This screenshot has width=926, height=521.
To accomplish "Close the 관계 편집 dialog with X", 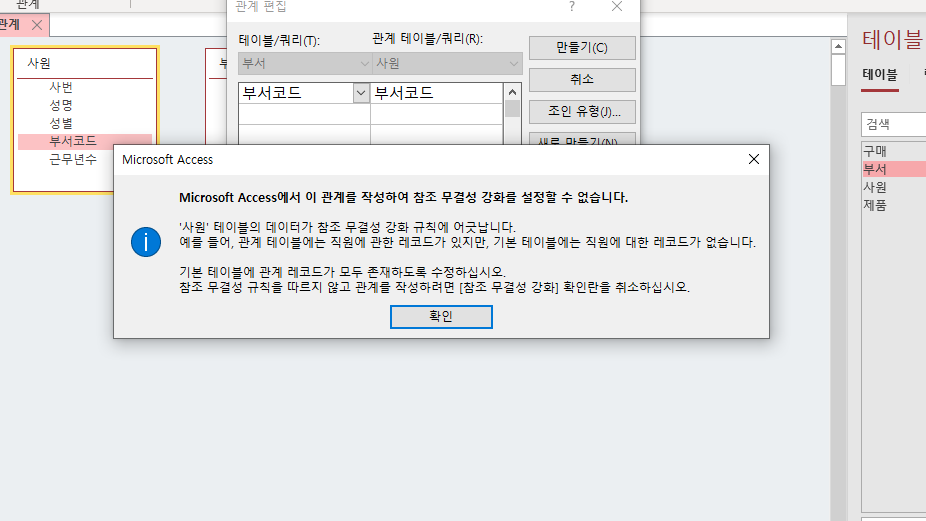I will tap(617, 7).
